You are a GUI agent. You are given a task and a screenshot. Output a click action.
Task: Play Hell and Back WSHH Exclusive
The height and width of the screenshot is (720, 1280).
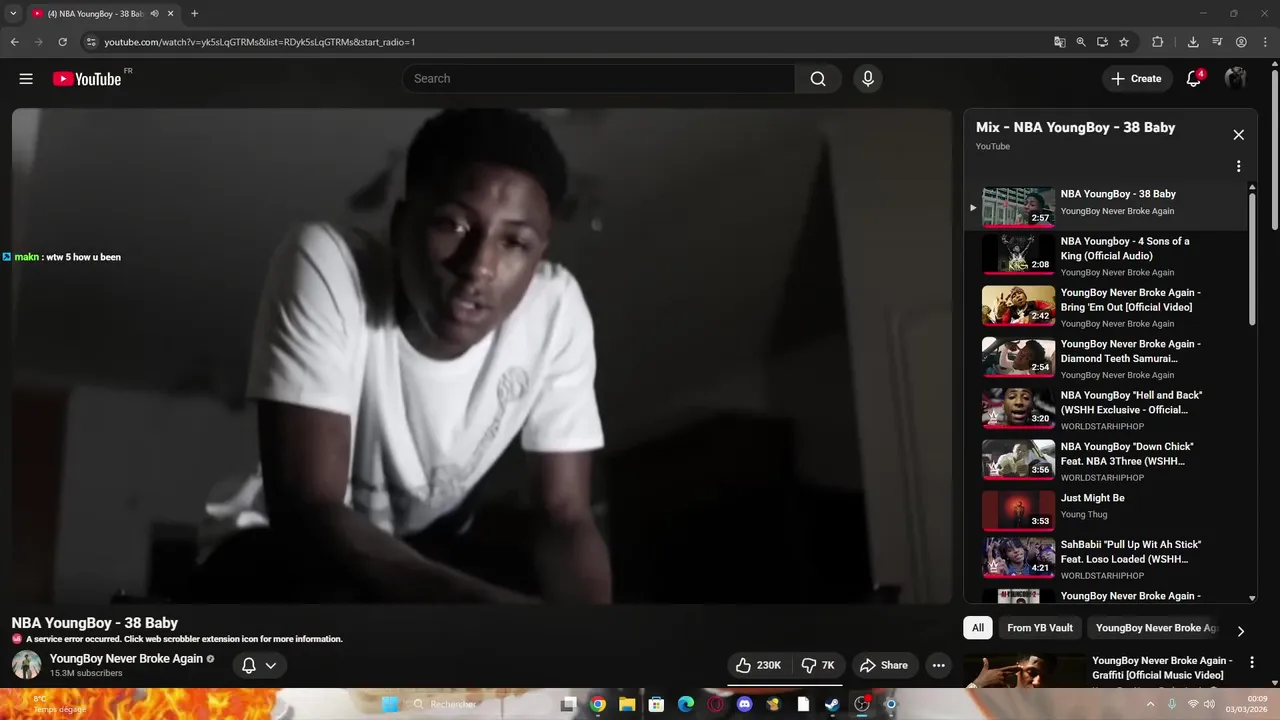coord(1107,409)
